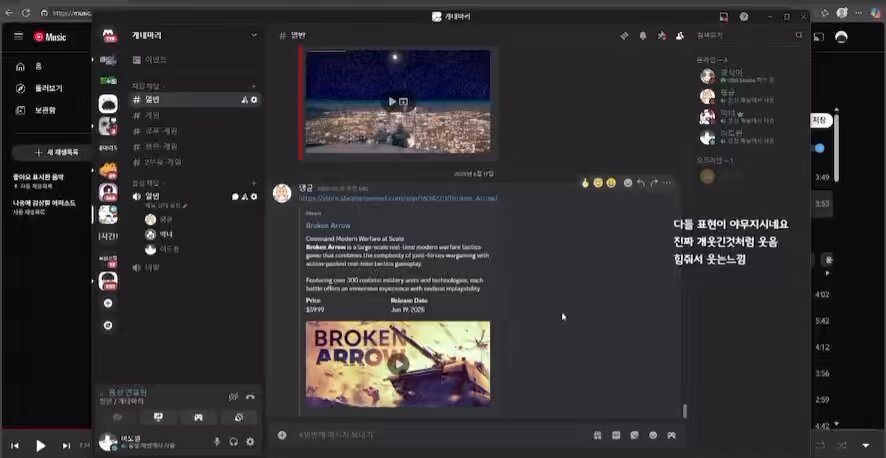The image size is (886, 458).
Task: Click in the Discord message input field
Action: coord(441,435)
